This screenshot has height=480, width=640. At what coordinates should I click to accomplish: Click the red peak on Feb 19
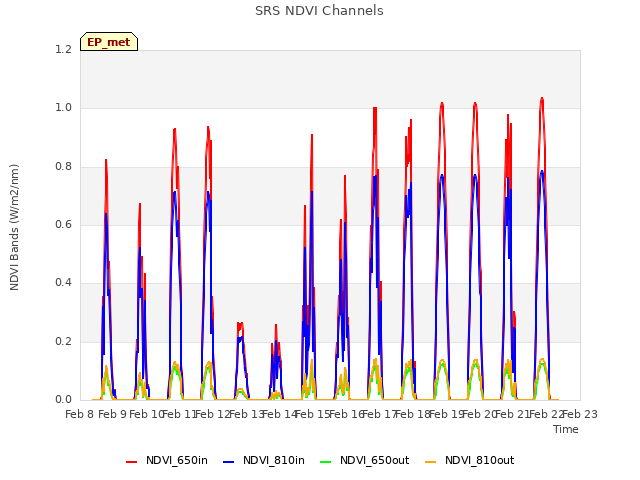(x=442, y=103)
